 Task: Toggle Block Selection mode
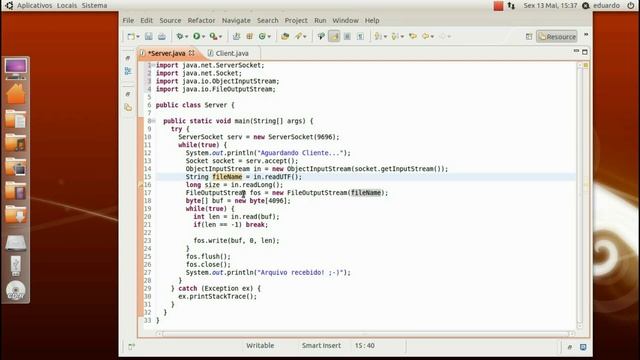coord(347,36)
